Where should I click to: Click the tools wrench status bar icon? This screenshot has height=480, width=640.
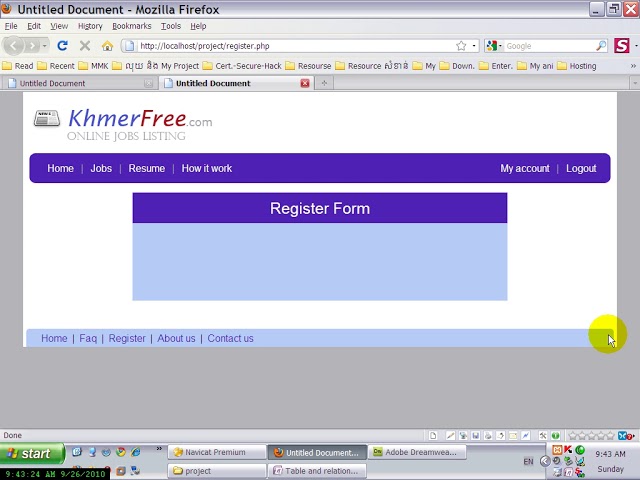point(542,436)
